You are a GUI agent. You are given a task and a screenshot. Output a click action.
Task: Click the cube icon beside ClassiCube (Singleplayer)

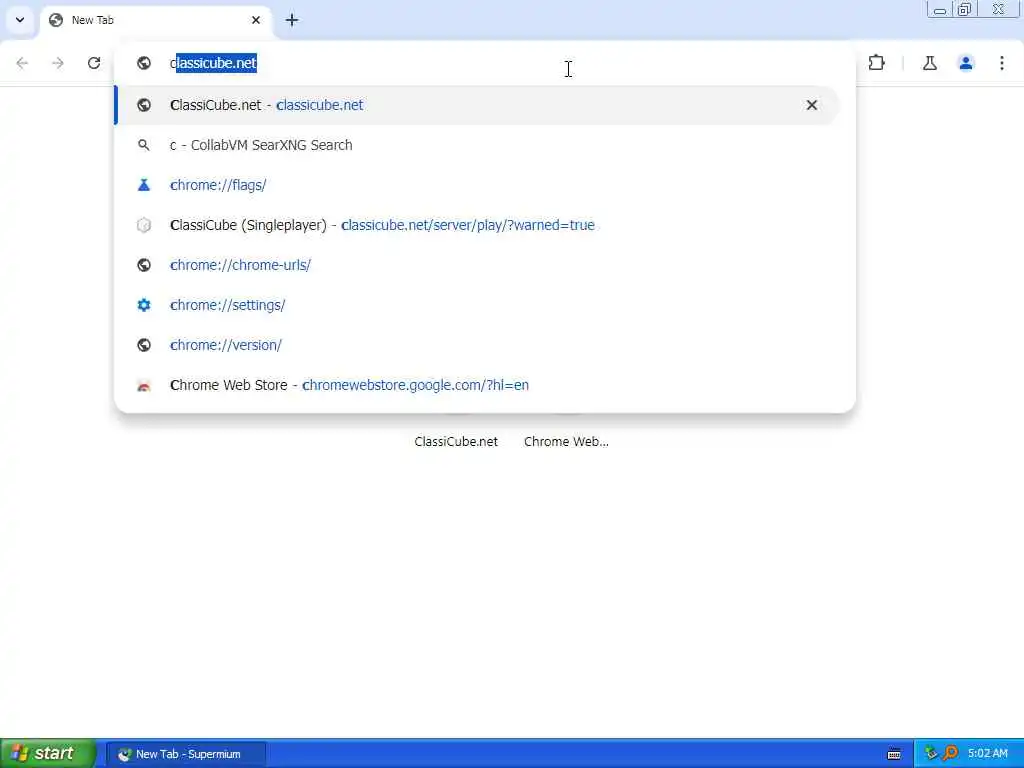click(x=144, y=225)
